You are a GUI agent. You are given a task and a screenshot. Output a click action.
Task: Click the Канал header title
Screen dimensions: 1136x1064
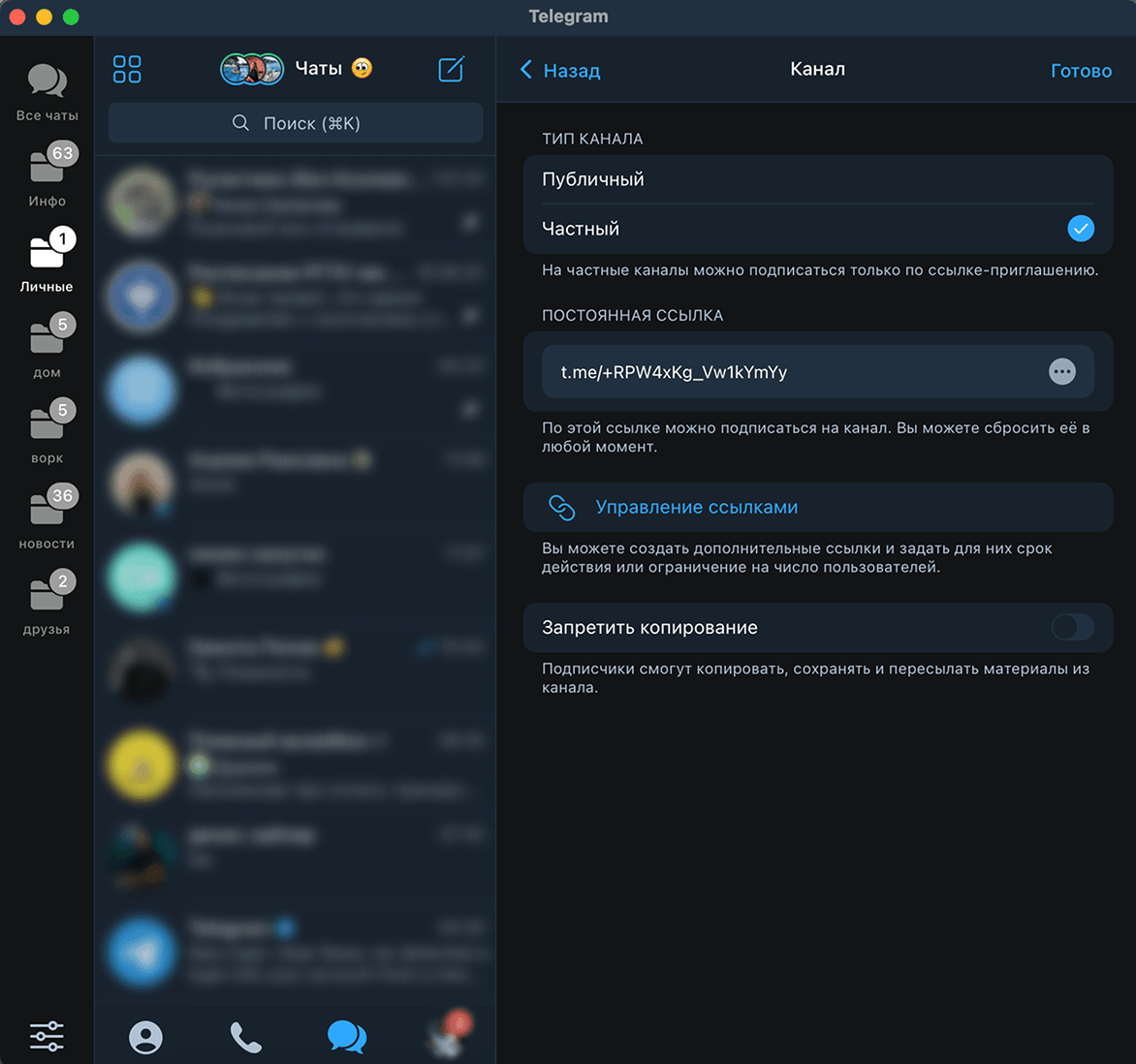tap(817, 69)
